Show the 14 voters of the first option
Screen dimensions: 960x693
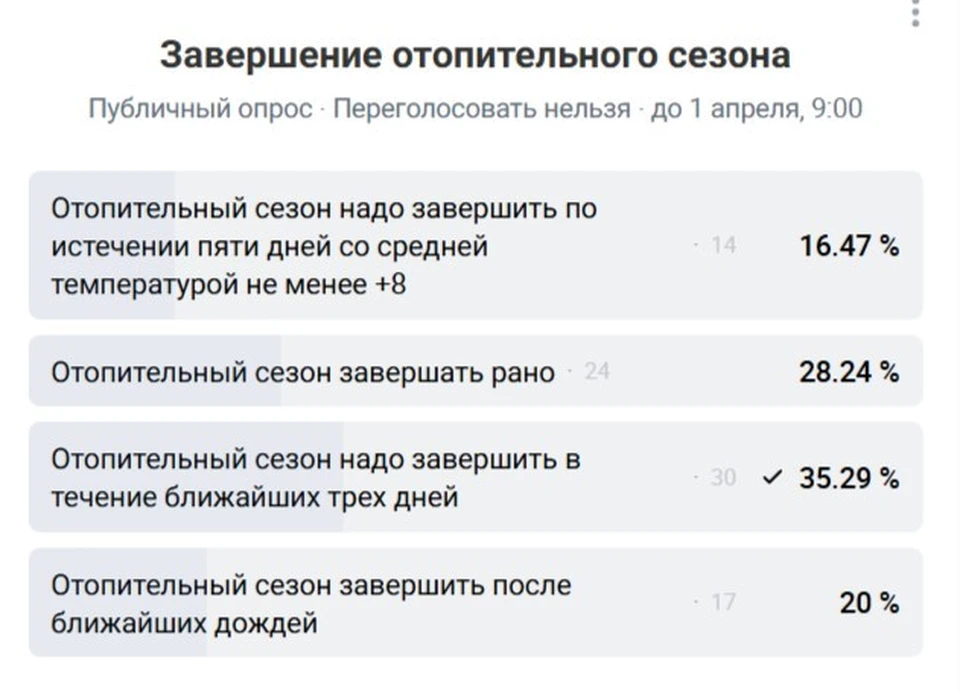[723, 246]
